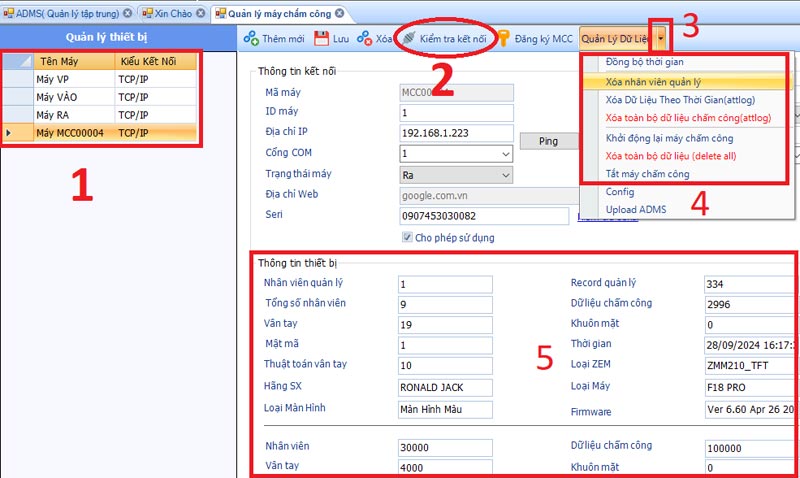Click the Xóa delete icon in toolbar
This screenshot has width=800, height=478.
(x=364, y=39)
